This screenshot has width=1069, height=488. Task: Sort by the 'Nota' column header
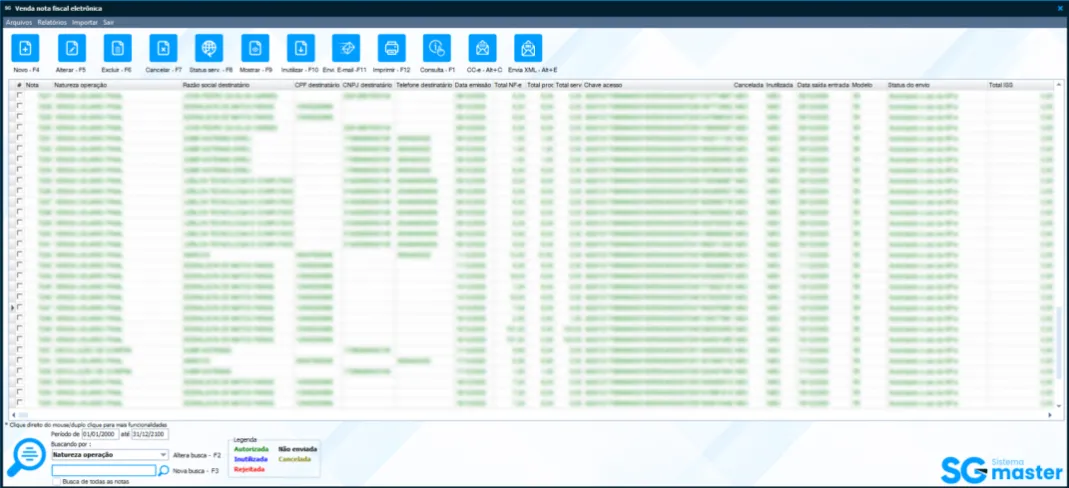point(33,85)
